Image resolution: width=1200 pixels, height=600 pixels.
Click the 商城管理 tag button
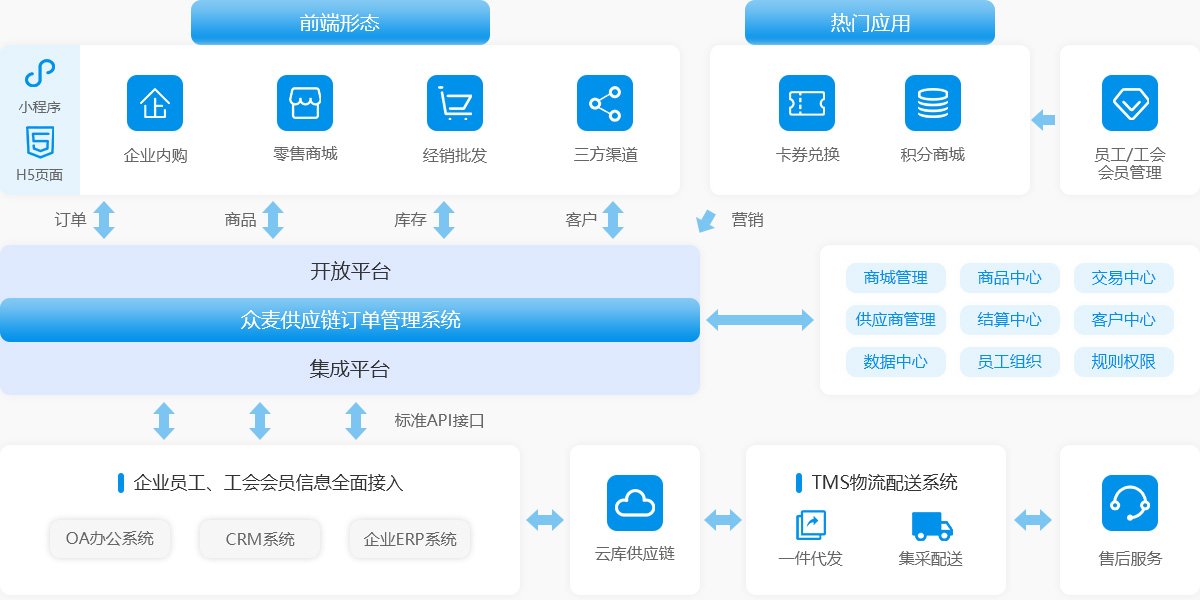click(896, 278)
